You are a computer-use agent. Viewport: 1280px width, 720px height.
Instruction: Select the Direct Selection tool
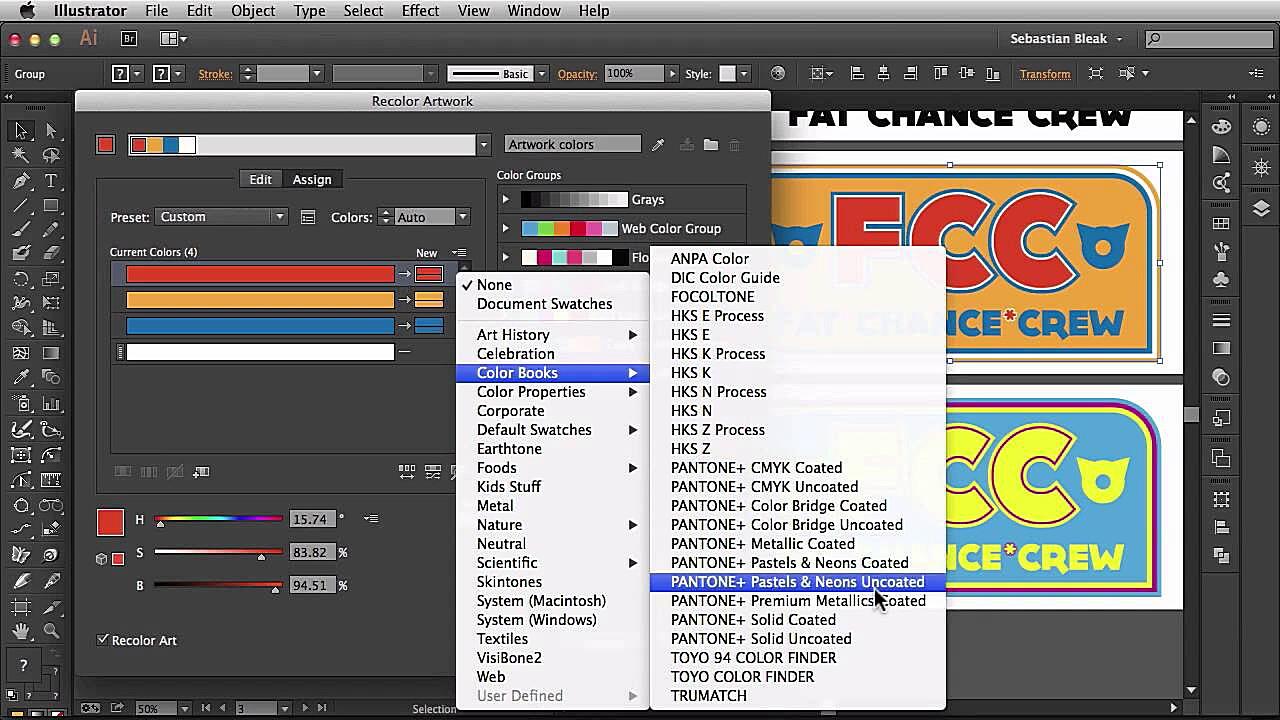(51, 131)
